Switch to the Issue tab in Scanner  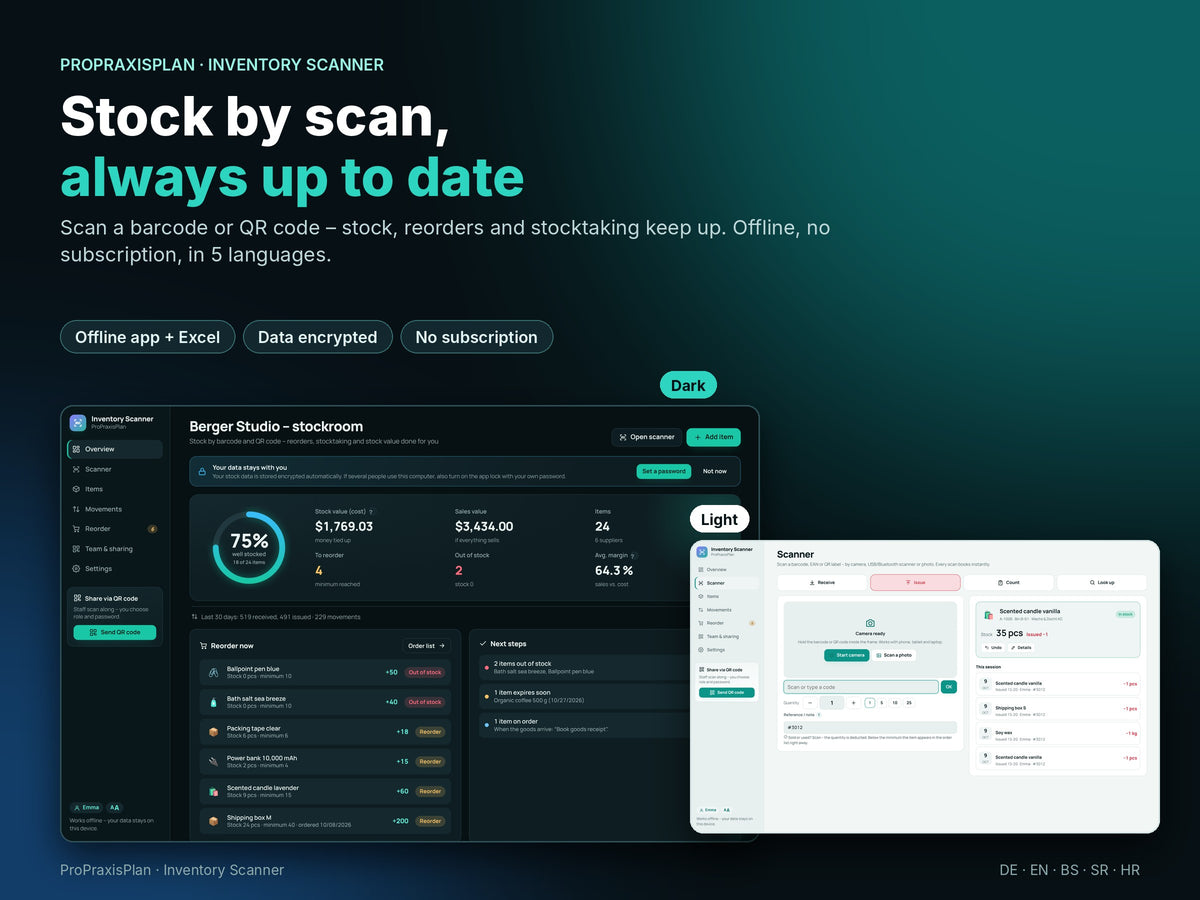coord(915,582)
